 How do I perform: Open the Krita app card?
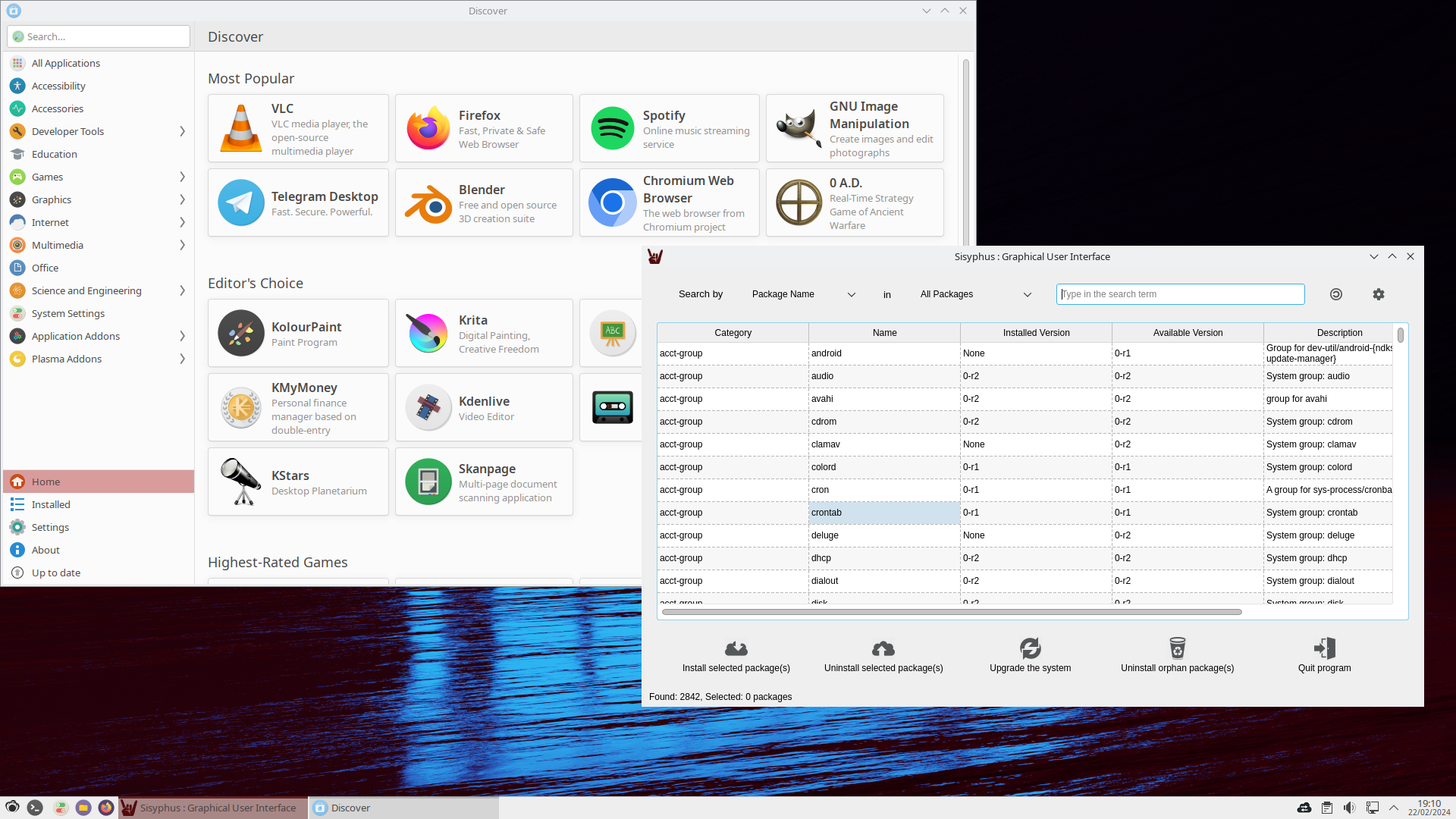[484, 333]
